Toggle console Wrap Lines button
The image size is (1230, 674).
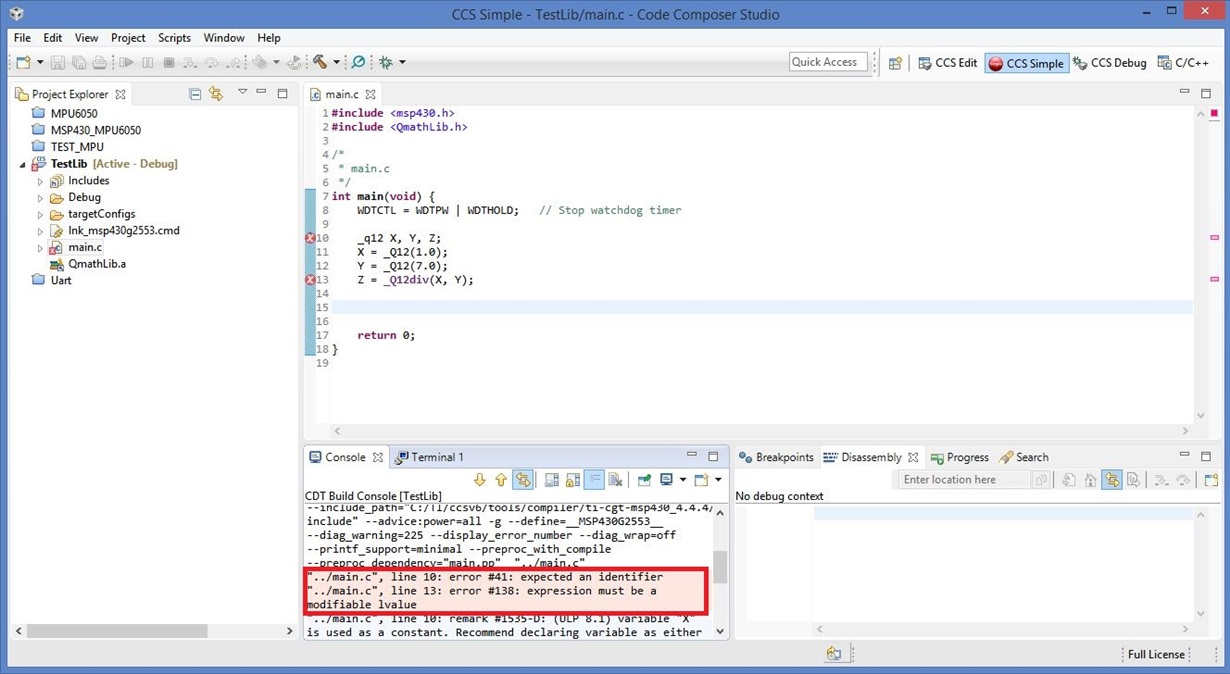pos(594,480)
